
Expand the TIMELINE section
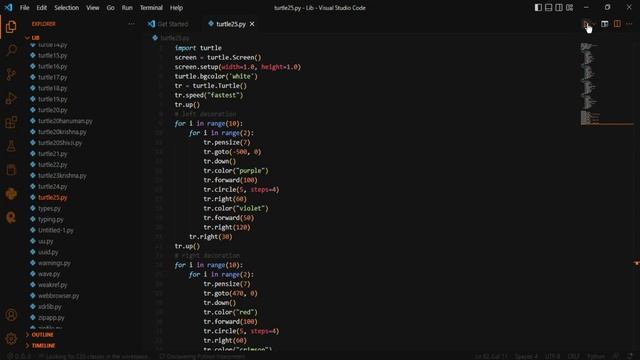click(43, 346)
